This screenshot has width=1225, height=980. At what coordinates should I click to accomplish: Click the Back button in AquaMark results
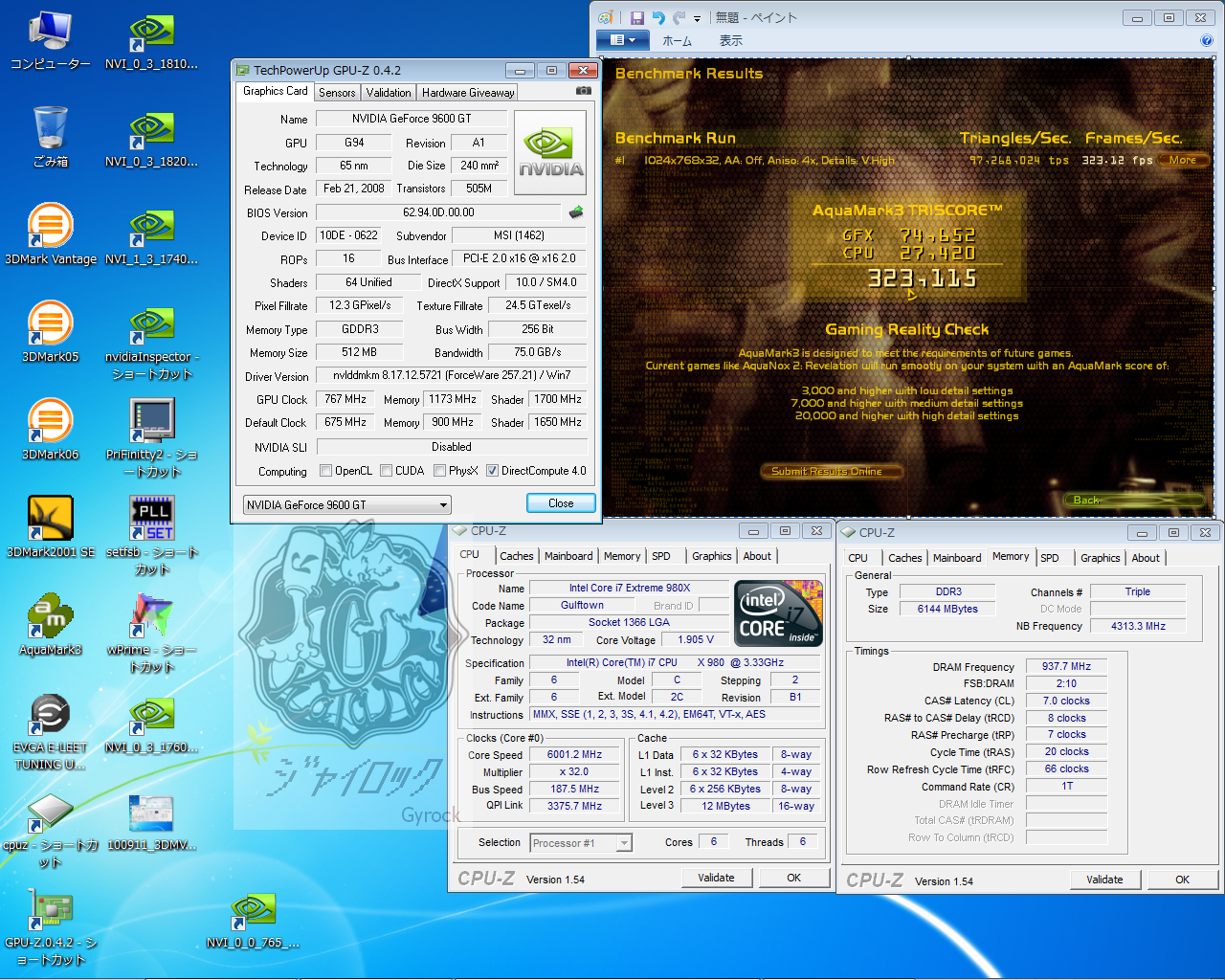pyautogui.click(x=1134, y=500)
